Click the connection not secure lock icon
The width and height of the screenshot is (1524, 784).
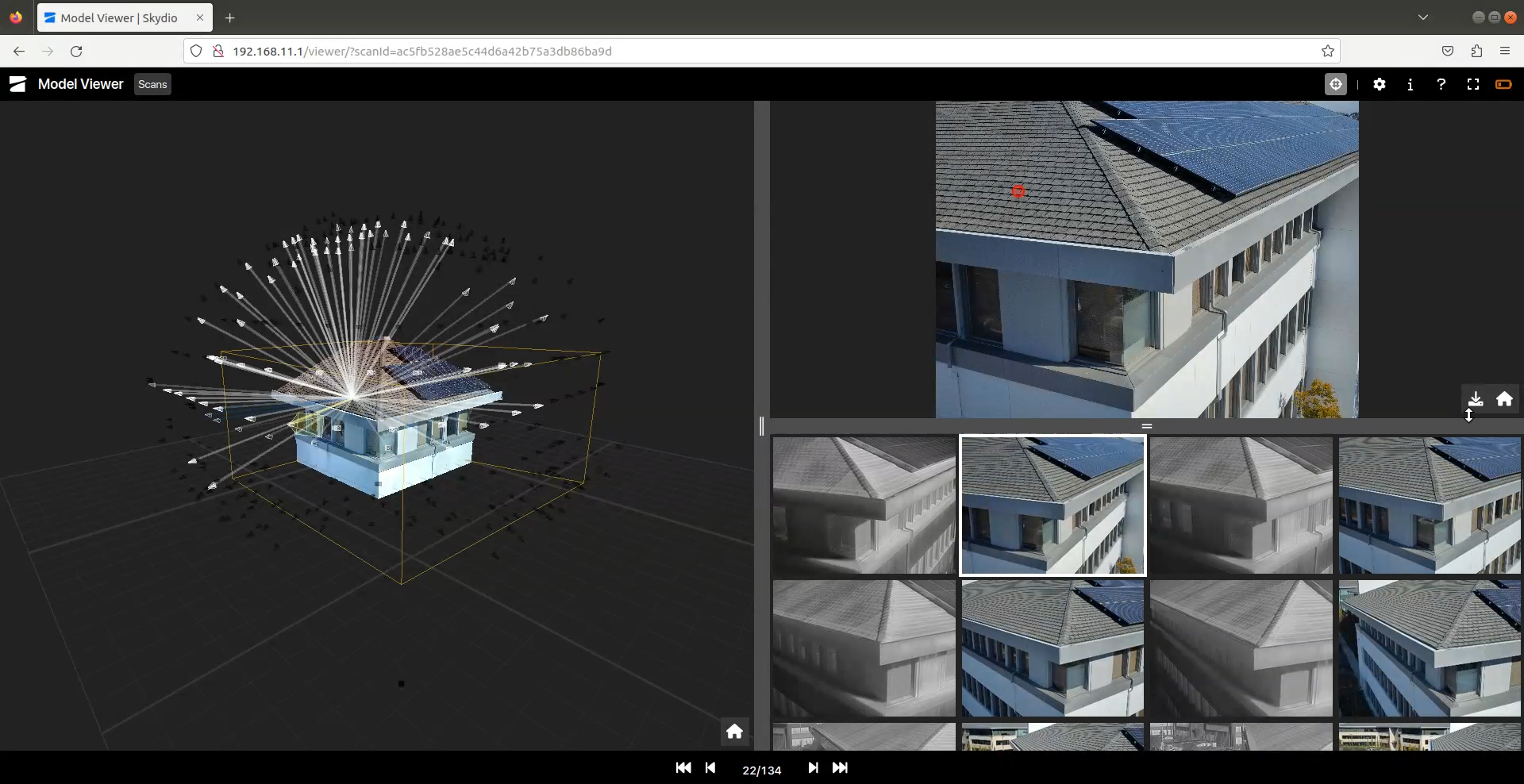click(218, 51)
